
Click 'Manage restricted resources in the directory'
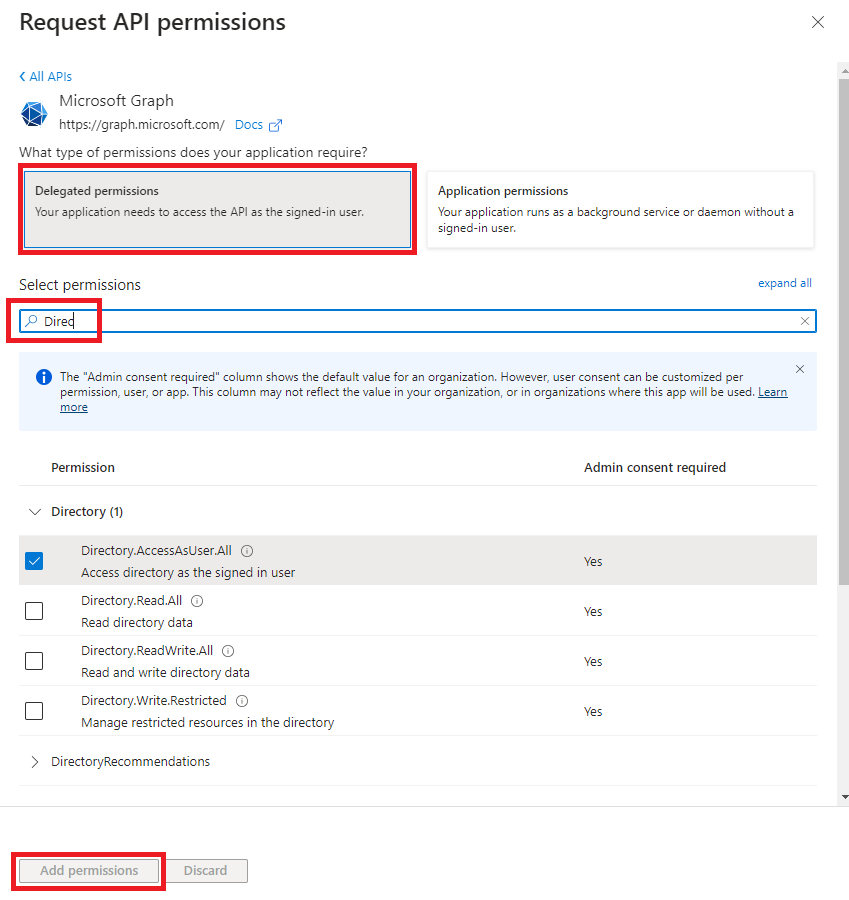point(207,723)
